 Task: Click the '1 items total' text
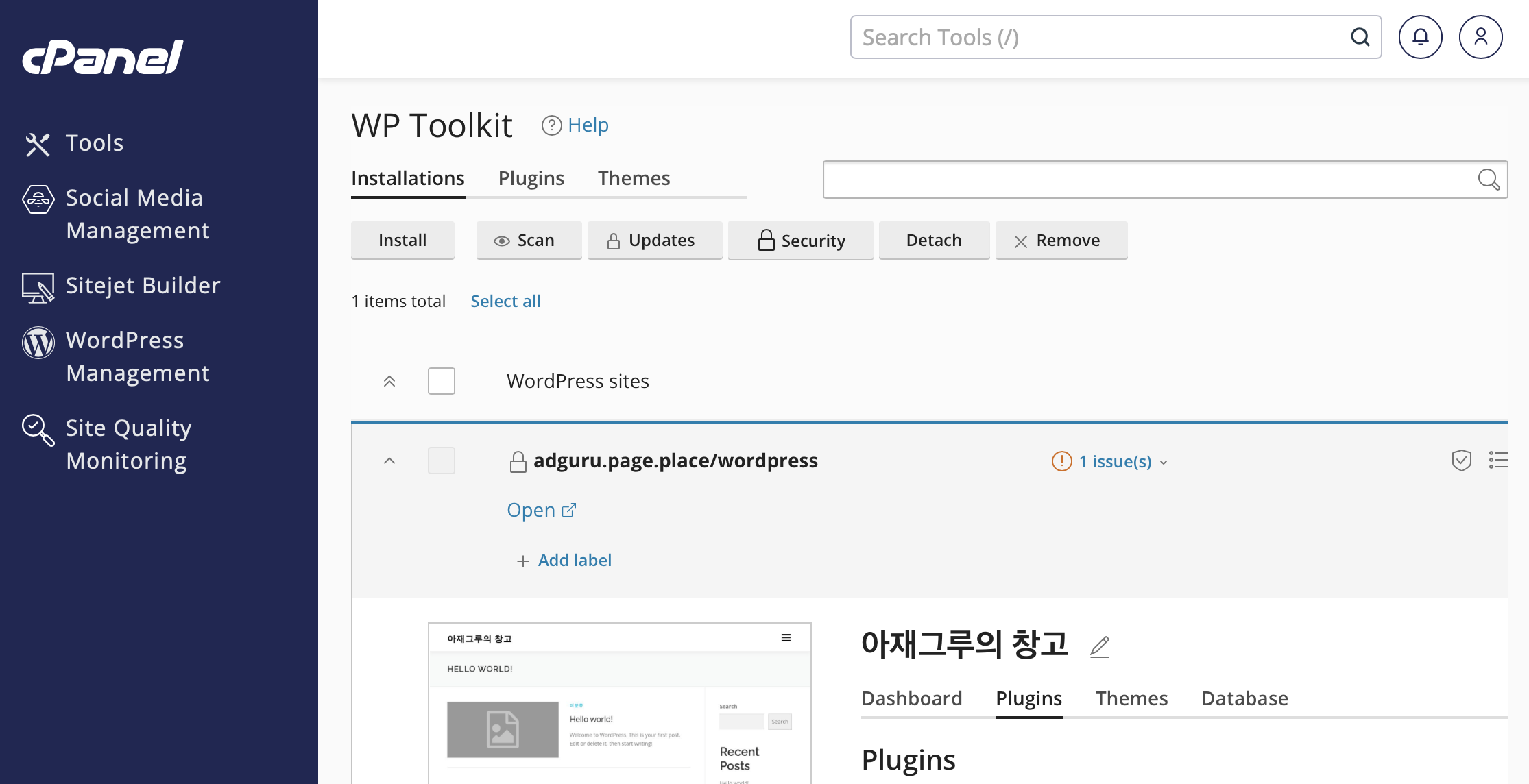pos(398,302)
